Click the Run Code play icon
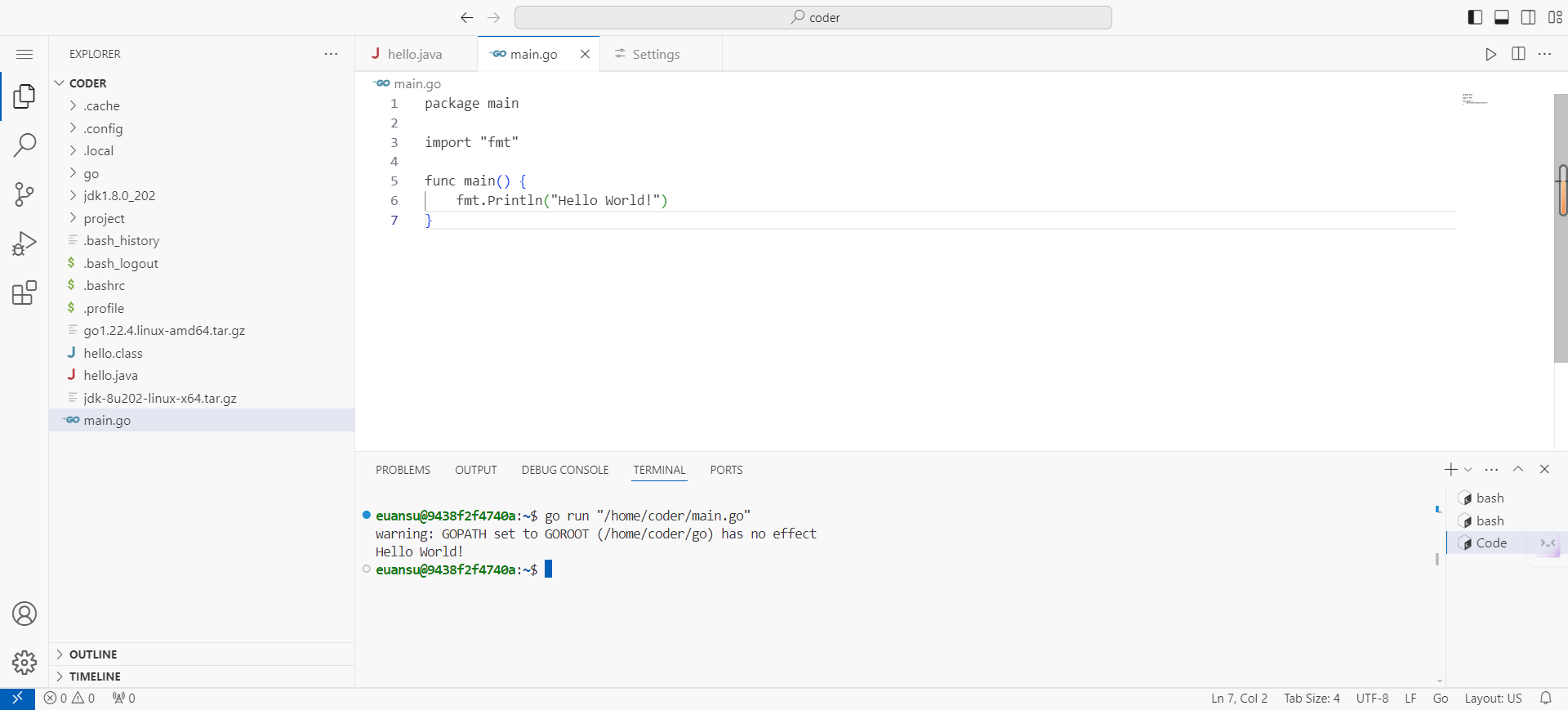 1490,54
